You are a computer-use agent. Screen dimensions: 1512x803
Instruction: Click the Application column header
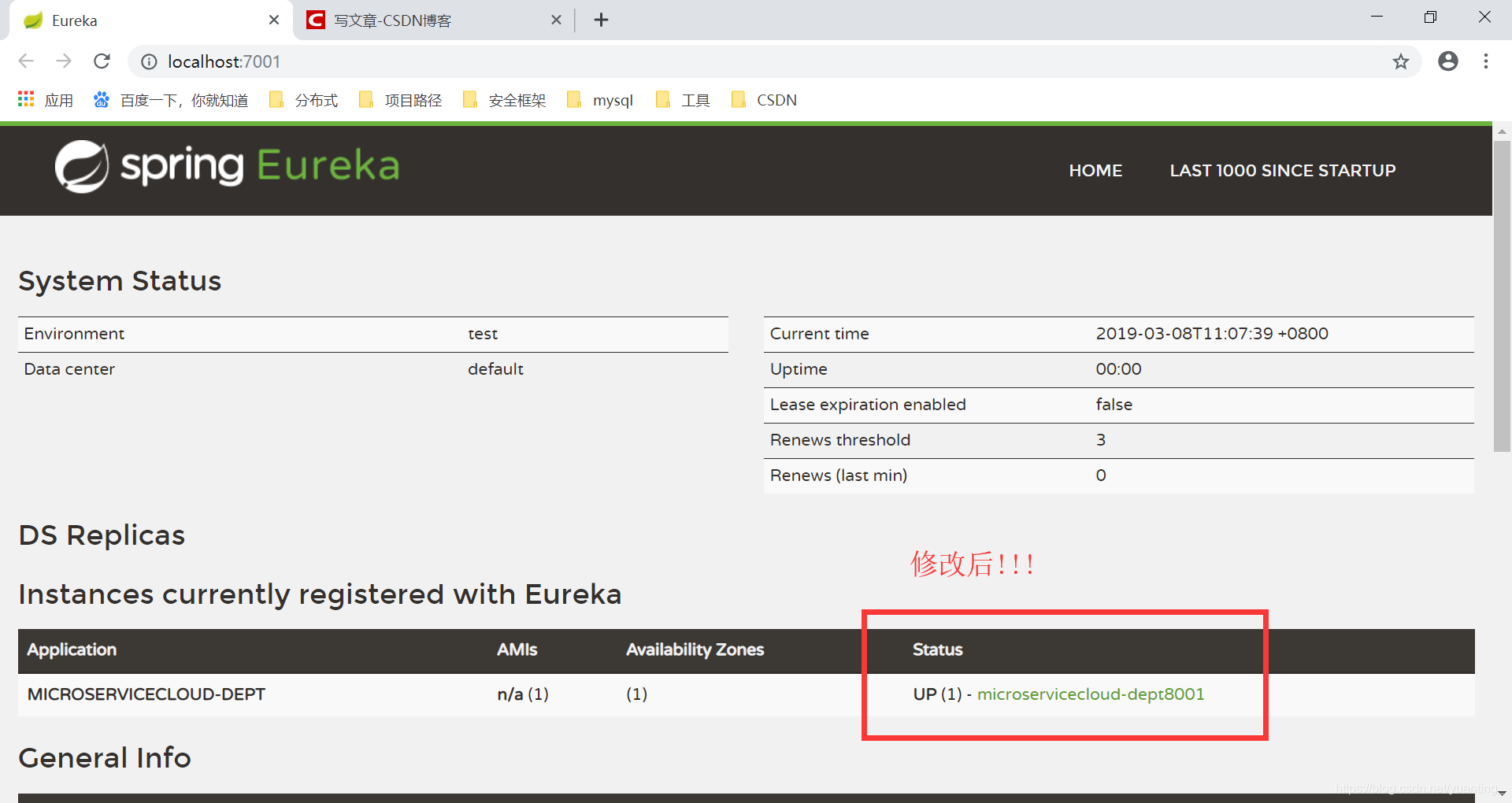(x=72, y=649)
